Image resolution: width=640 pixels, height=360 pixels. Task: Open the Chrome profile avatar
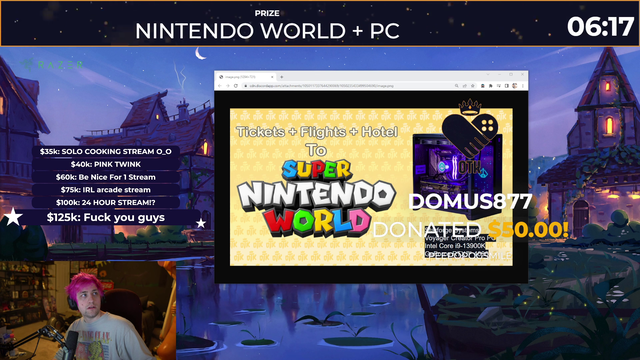[515, 86]
